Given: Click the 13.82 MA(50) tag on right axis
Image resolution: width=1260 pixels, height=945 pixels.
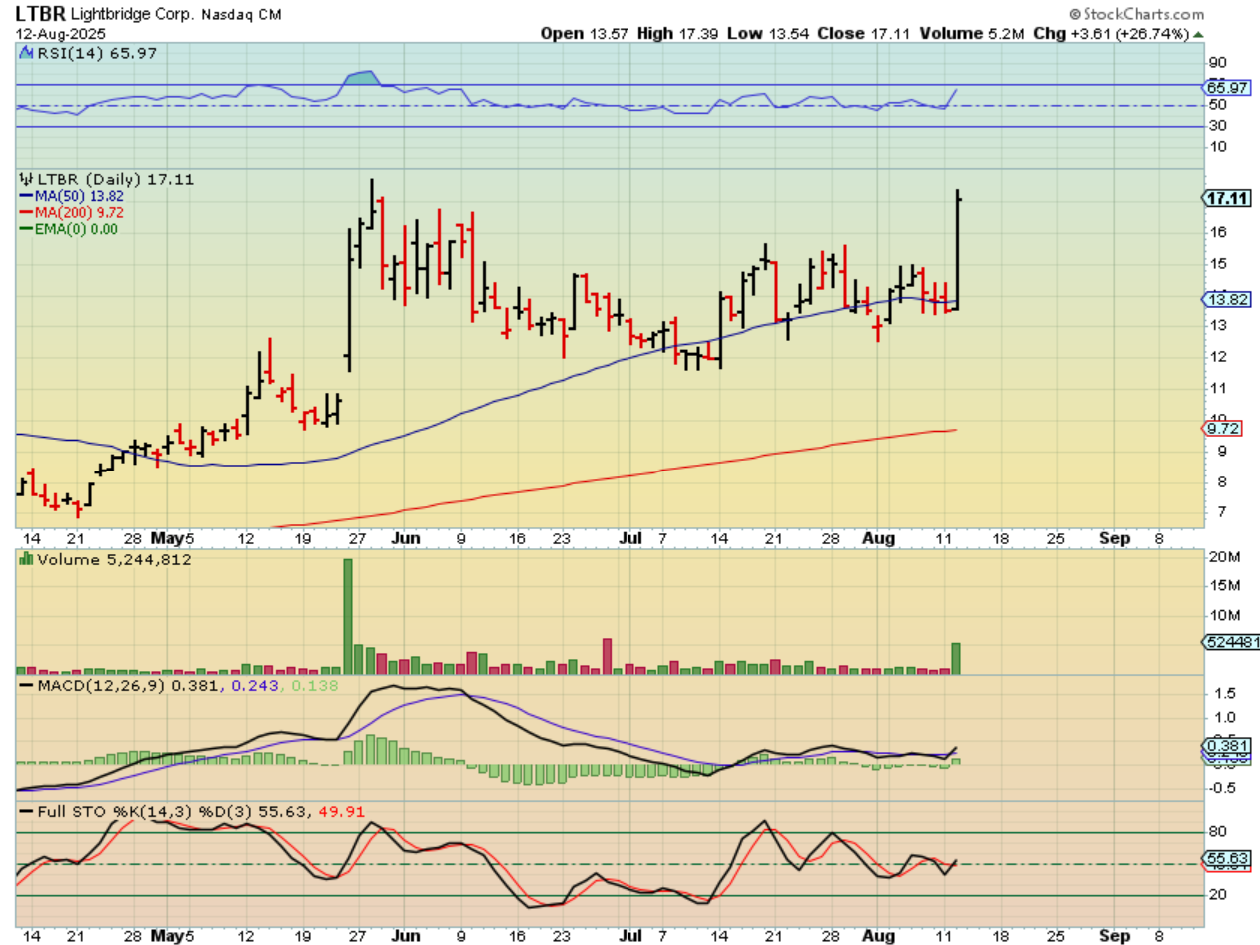Looking at the screenshot, I should tap(1228, 299).
